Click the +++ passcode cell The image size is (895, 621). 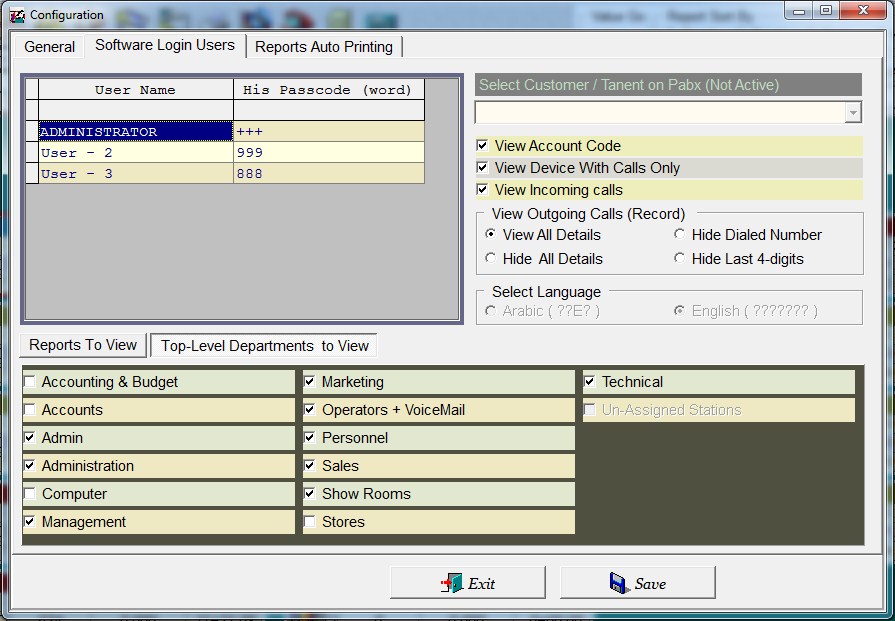(x=329, y=131)
